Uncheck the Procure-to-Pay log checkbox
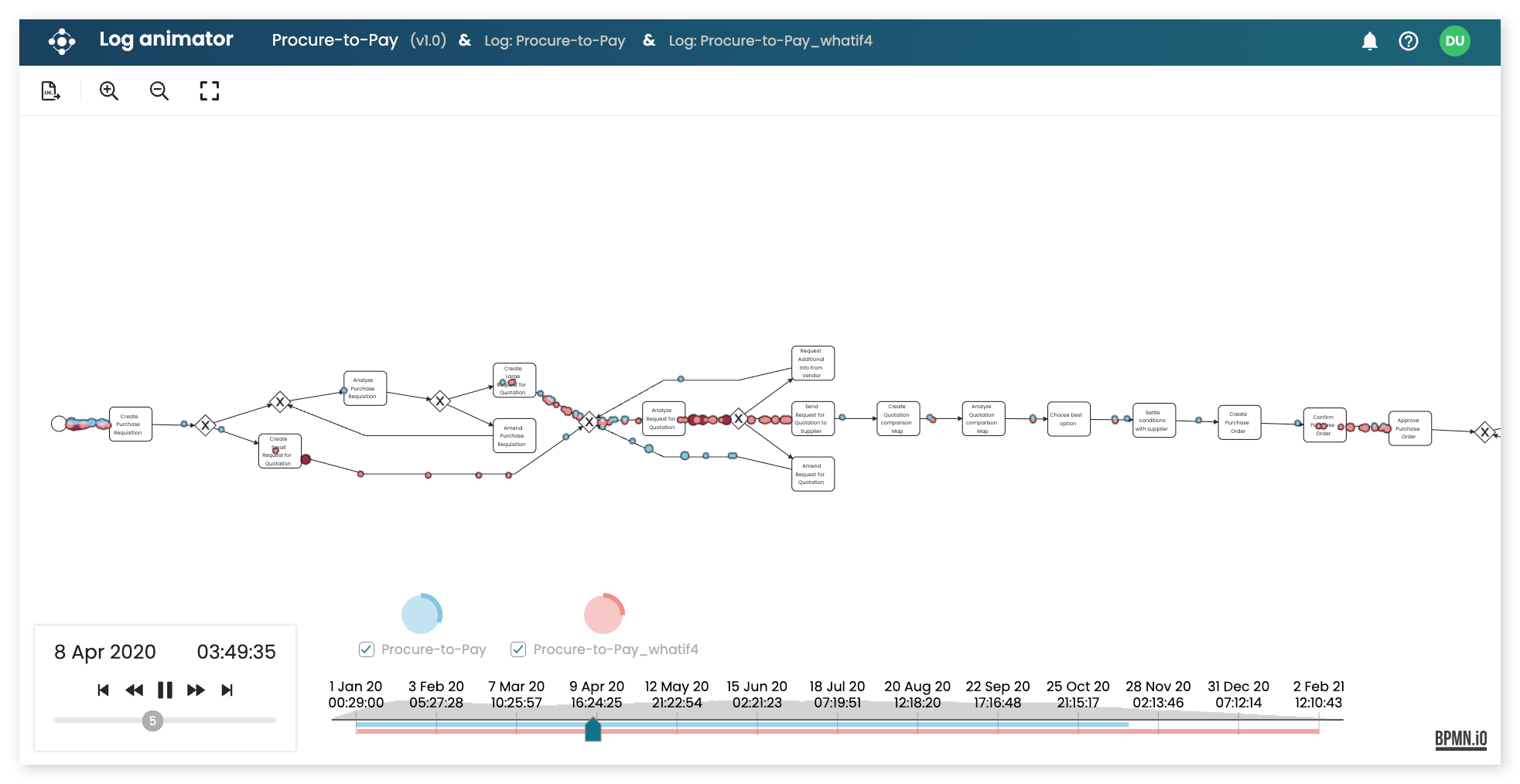This screenshot has height=784, width=1520. [365, 649]
